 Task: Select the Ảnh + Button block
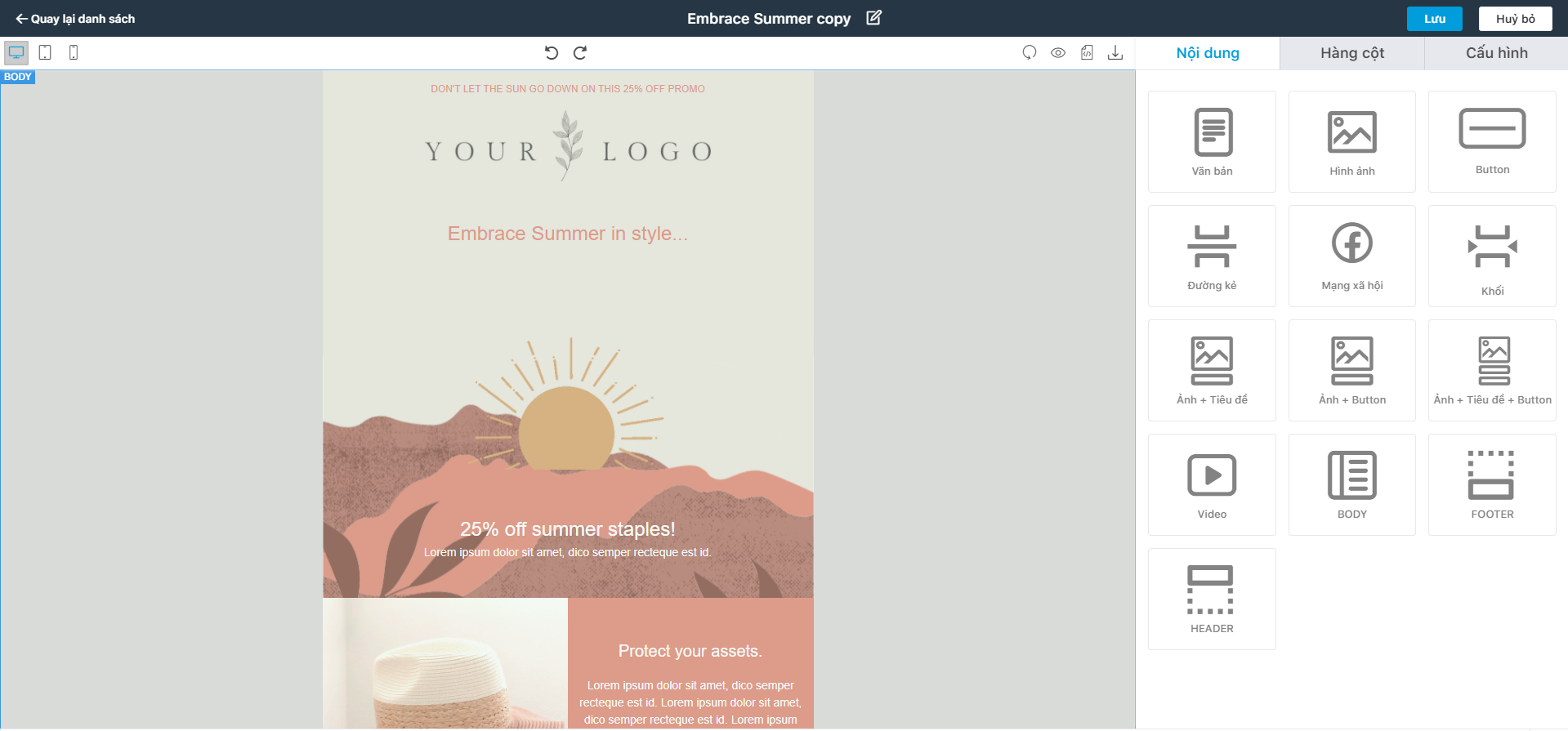tap(1352, 371)
